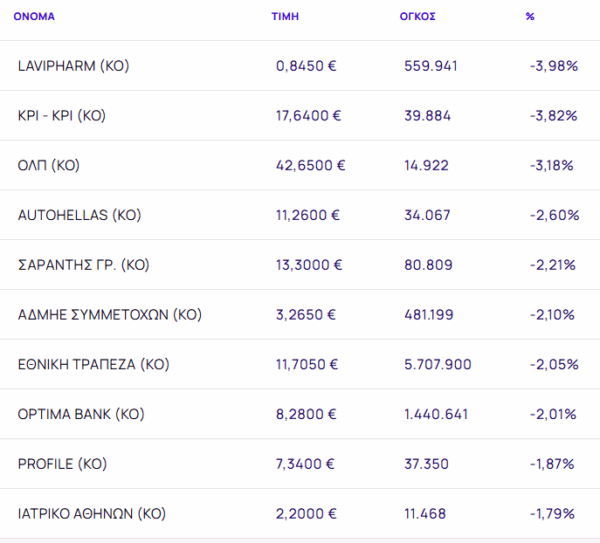Select the change -1,87%
600x543 pixels.
552,464
